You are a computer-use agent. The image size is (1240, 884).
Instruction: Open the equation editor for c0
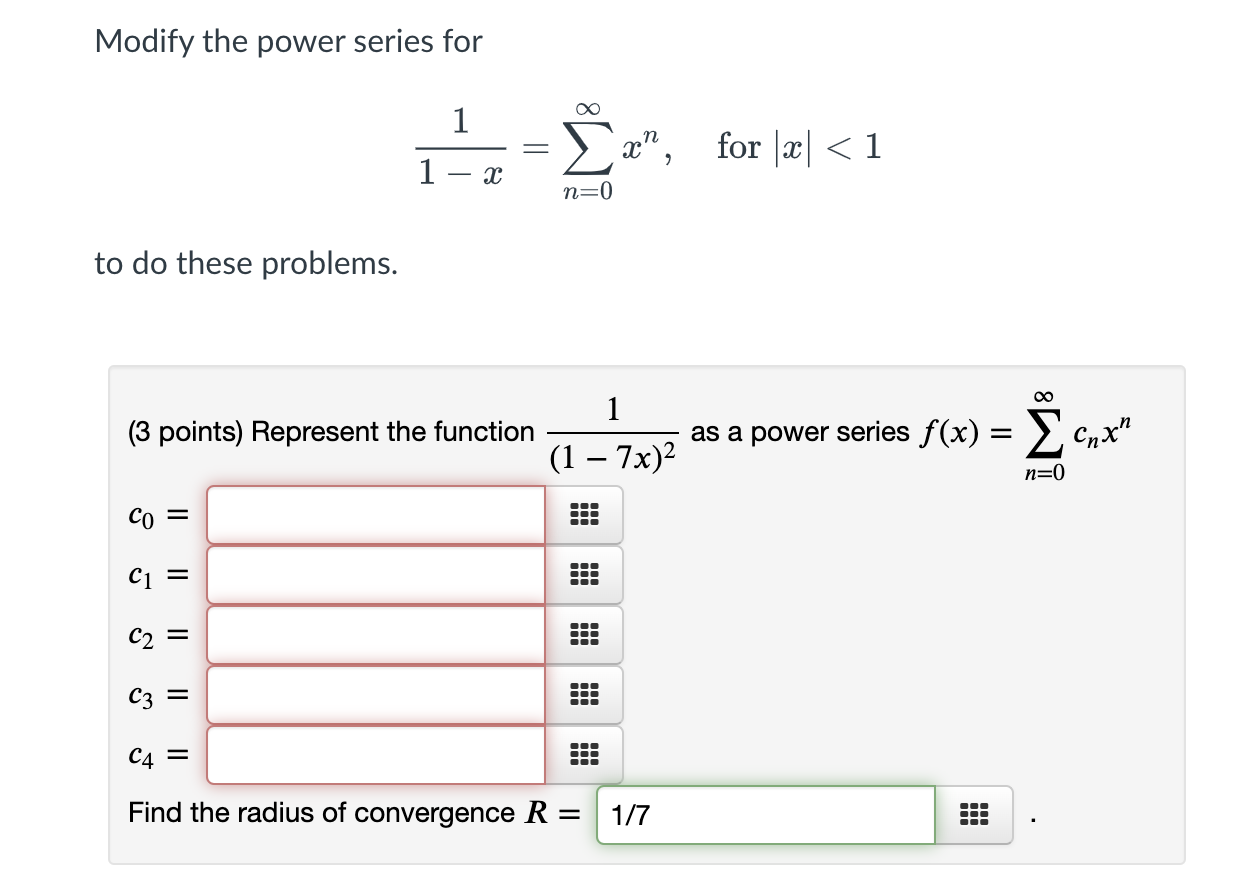[x=585, y=515]
